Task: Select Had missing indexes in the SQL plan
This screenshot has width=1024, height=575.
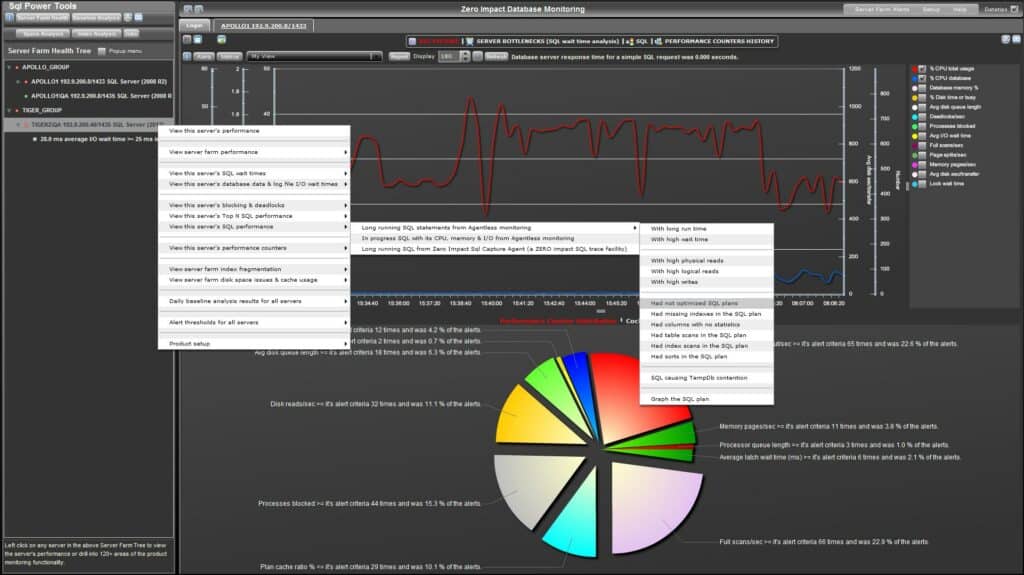Action: coord(707,314)
